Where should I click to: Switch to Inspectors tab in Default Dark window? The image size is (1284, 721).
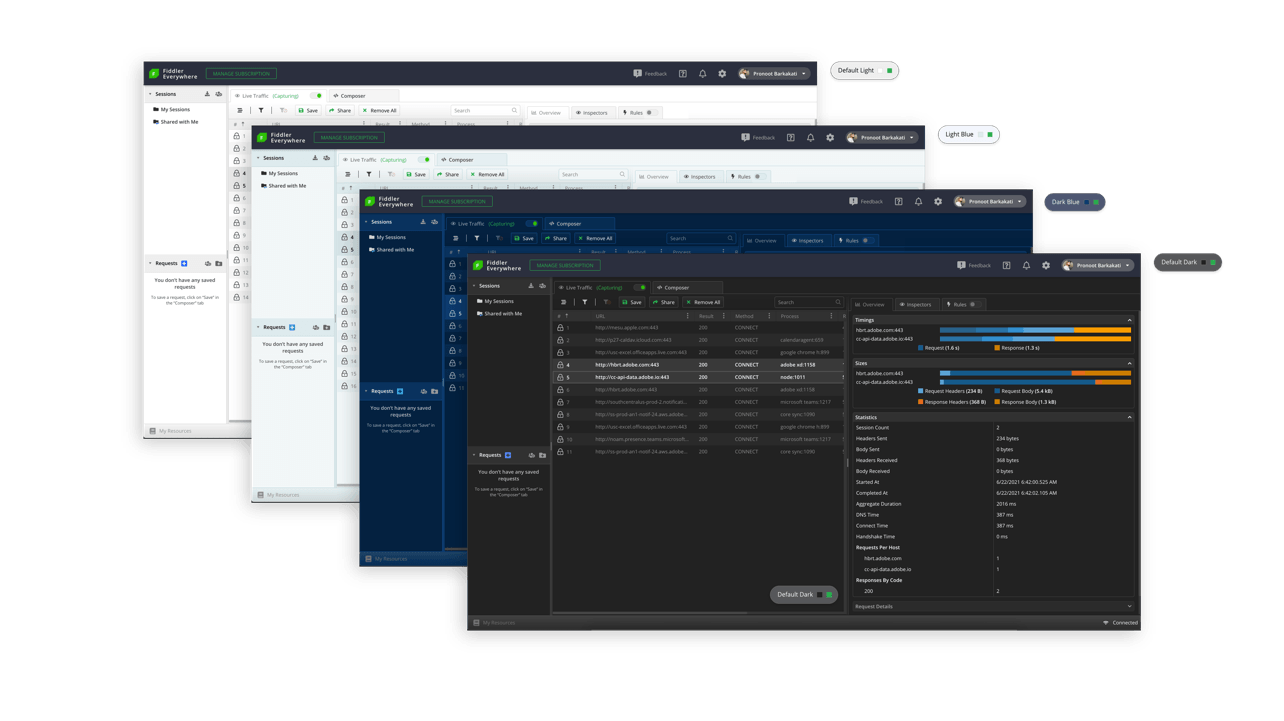coord(916,304)
